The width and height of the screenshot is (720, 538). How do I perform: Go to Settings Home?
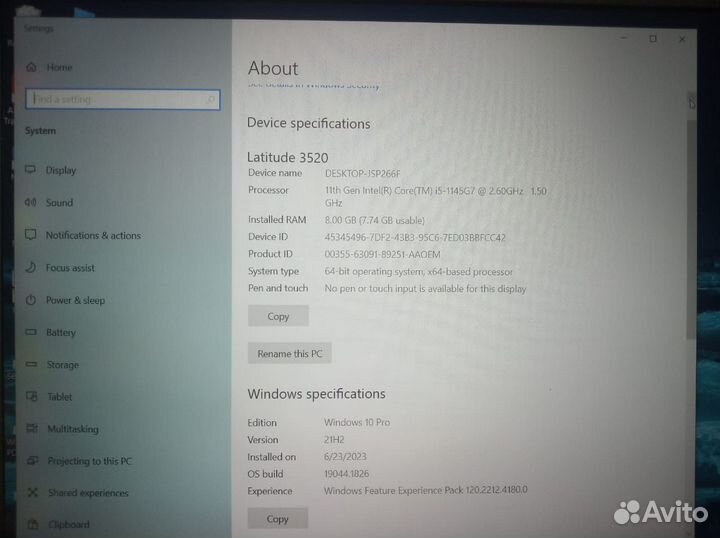point(59,67)
